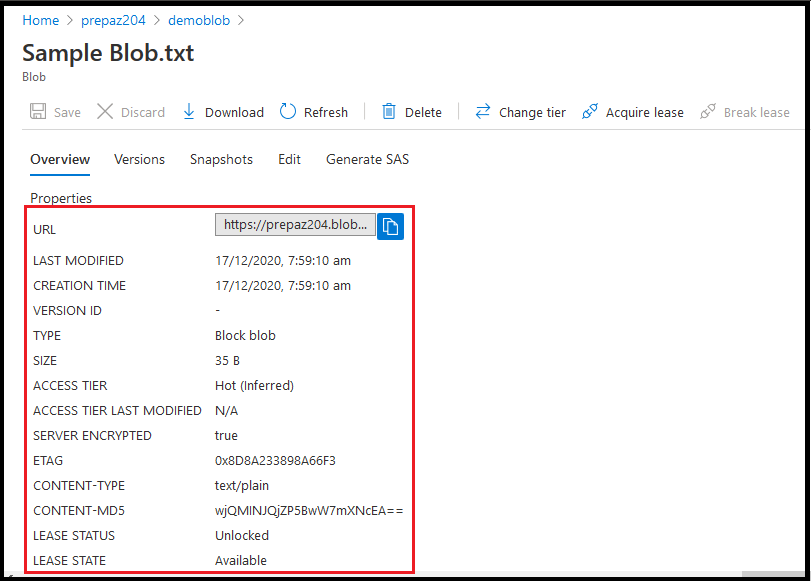Select the Download icon
Image resolution: width=811 pixels, height=581 pixels.
[188, 111]
